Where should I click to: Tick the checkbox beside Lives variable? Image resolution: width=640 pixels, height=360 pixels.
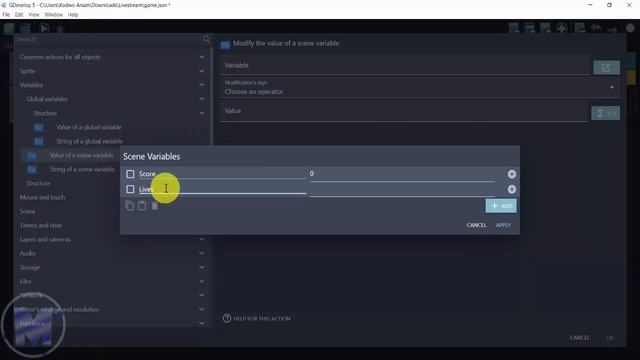[130, 189]
